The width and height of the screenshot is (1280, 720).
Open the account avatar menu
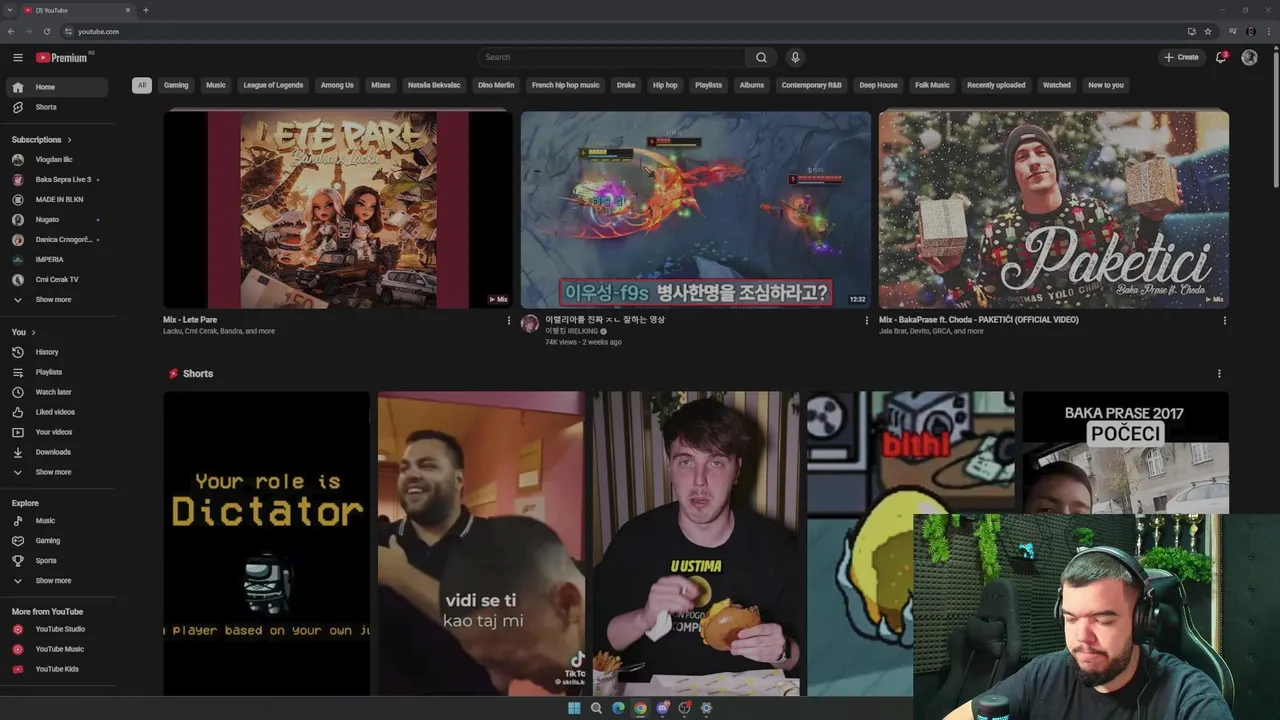pyautogui.click(x=1249, y=57)
